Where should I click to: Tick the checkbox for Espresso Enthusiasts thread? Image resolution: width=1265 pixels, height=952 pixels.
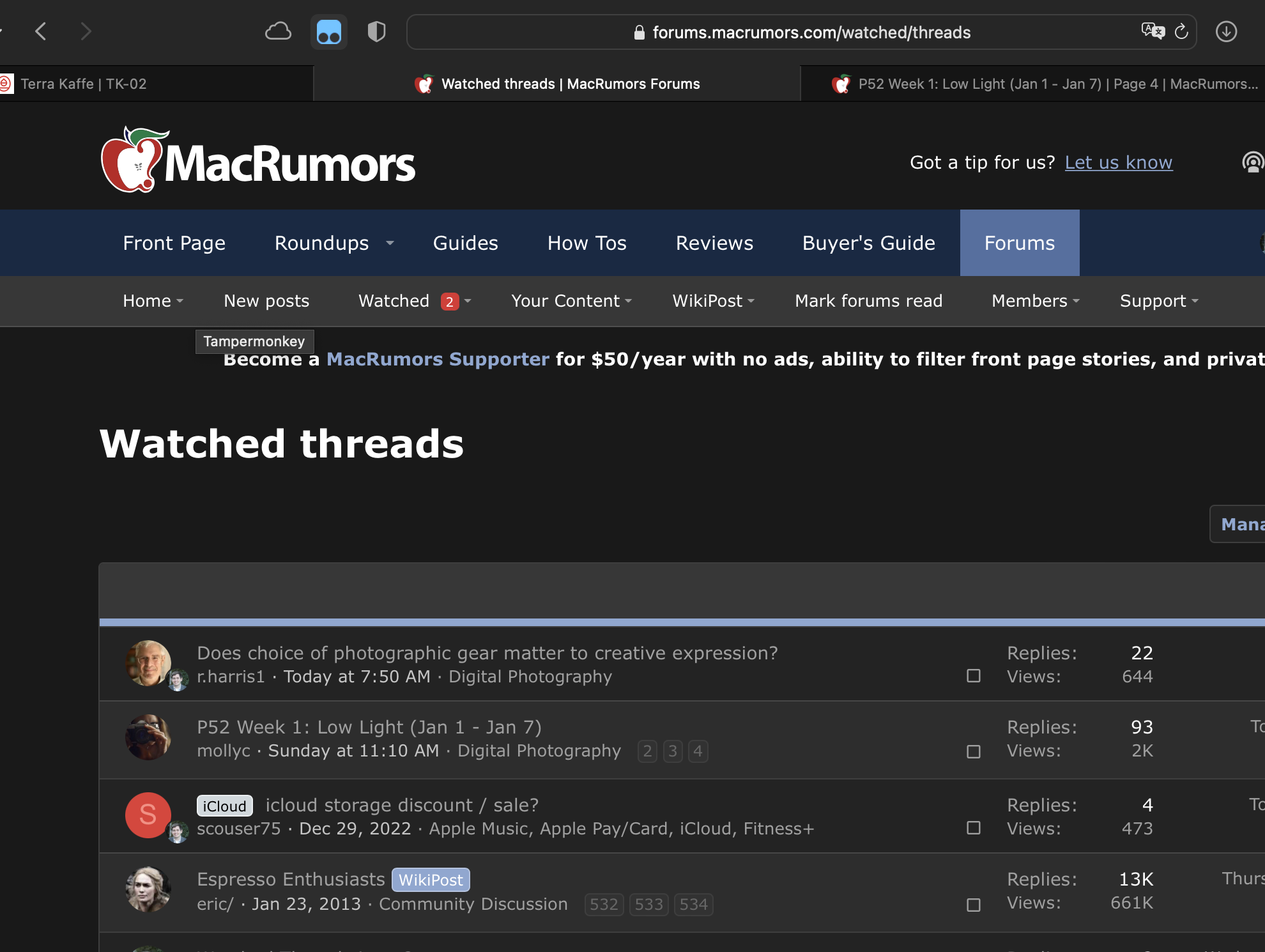[974, 905]
